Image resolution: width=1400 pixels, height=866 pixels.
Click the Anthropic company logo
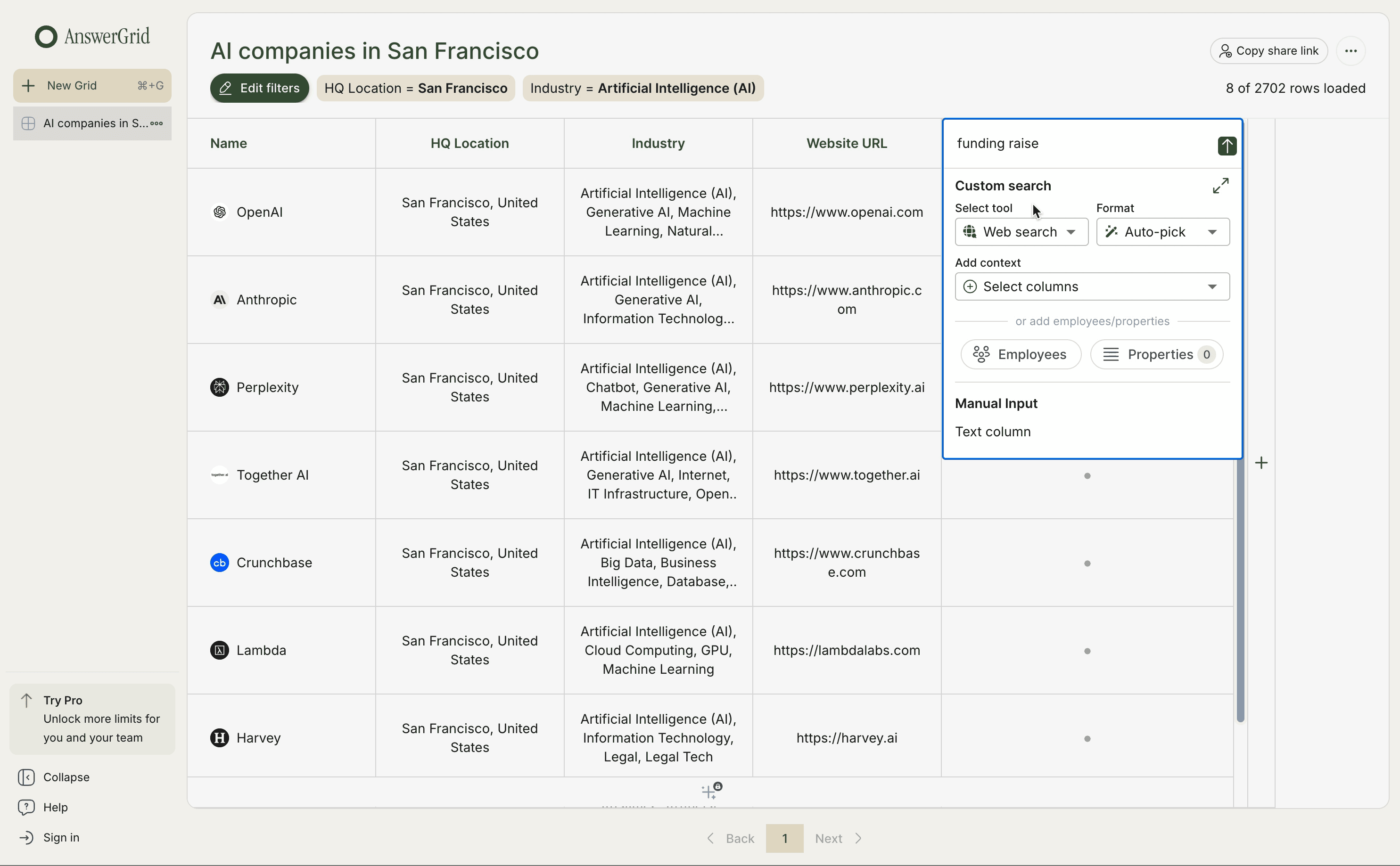(219, 299)
